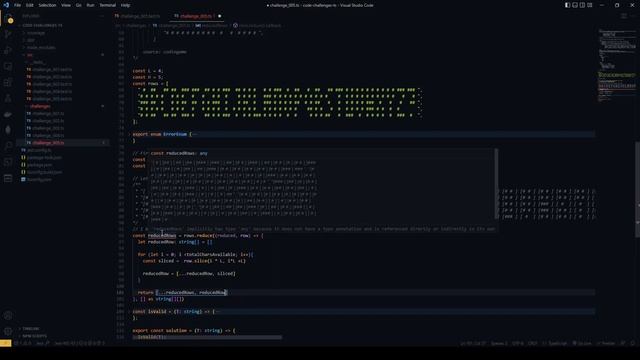Open Explorer more actions ellipsis
The width and height of the screenshot is (640, 360).
click(102, 16)
